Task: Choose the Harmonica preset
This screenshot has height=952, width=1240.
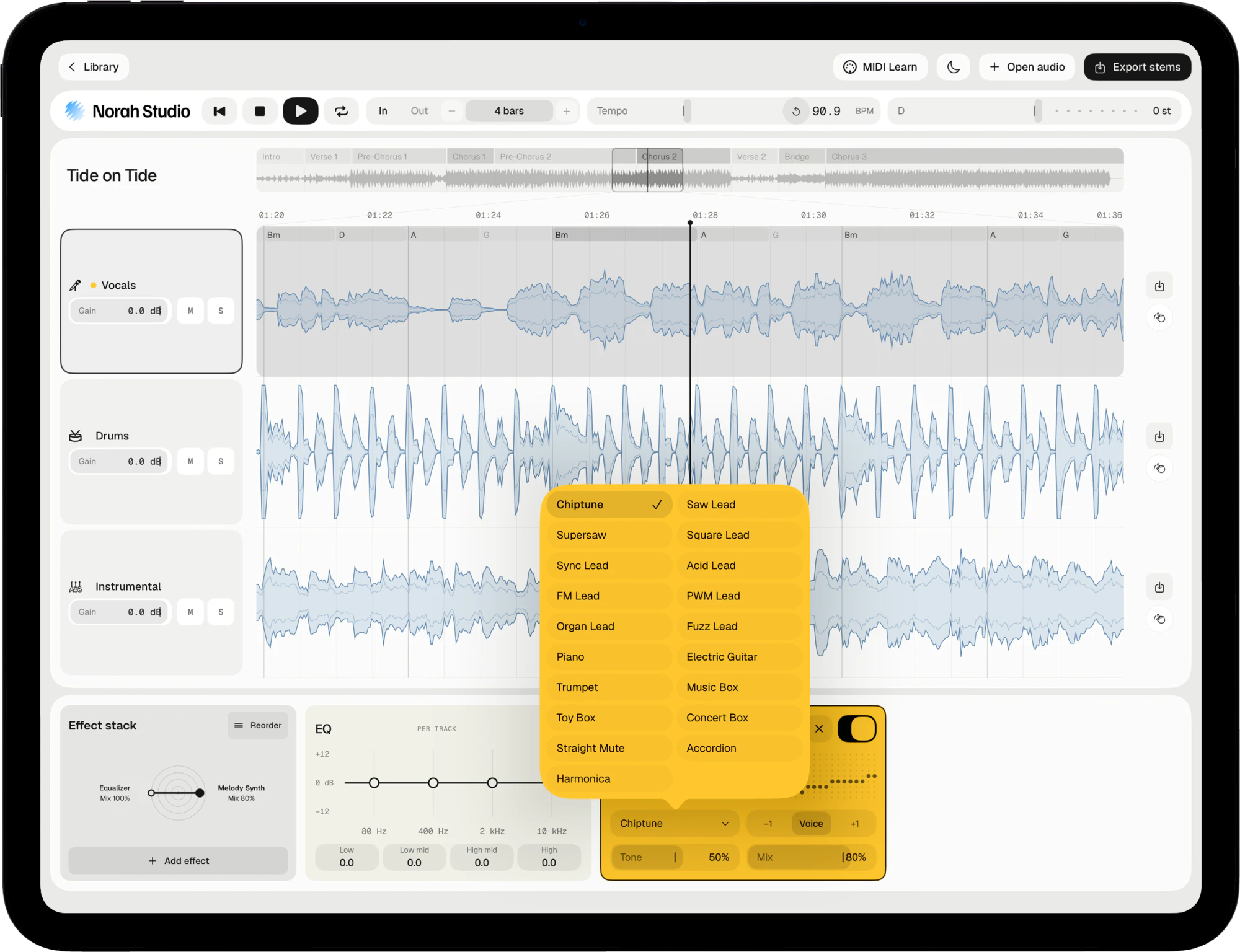Action: [x=609, y=779]
